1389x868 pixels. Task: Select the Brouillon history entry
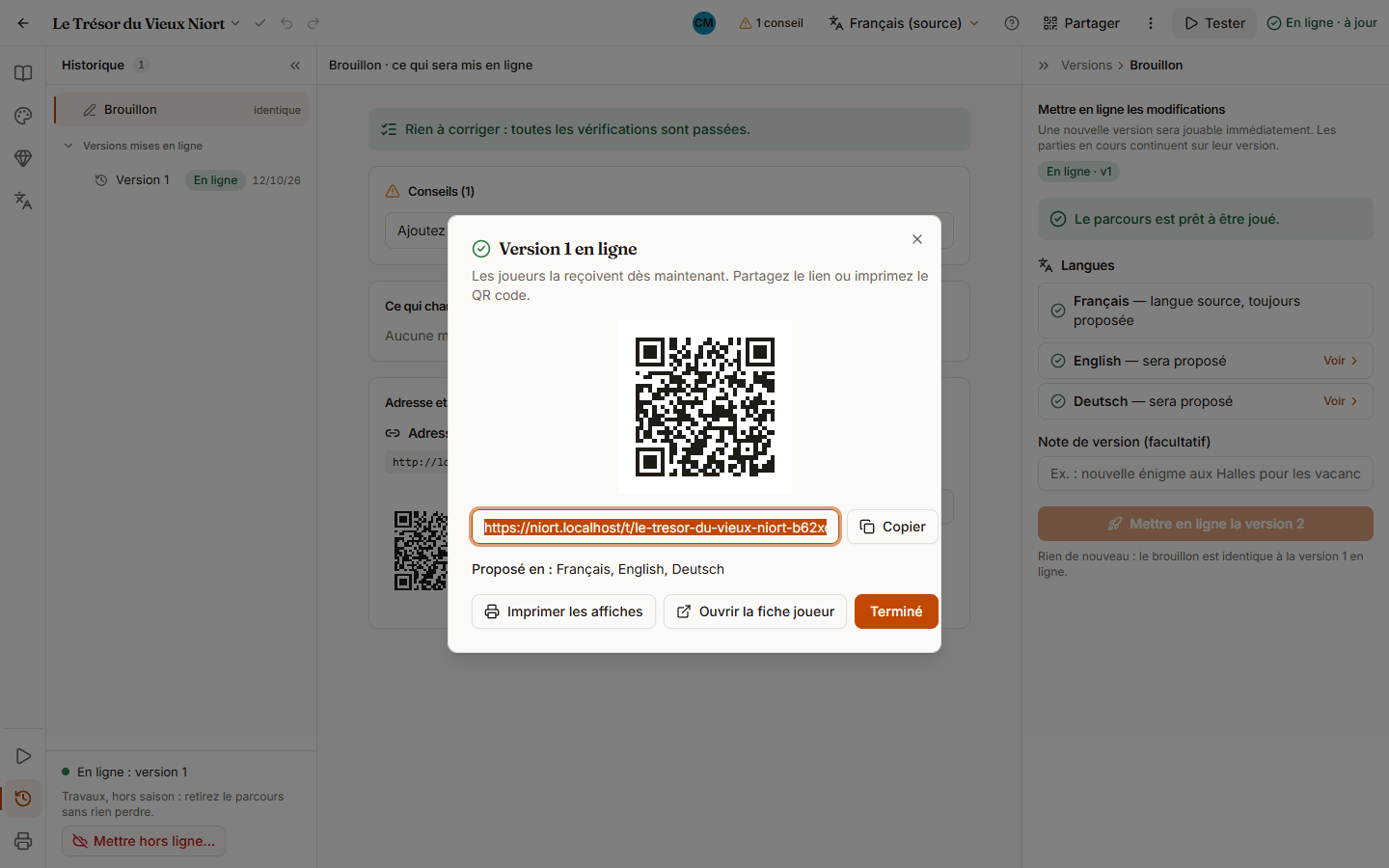181,110
